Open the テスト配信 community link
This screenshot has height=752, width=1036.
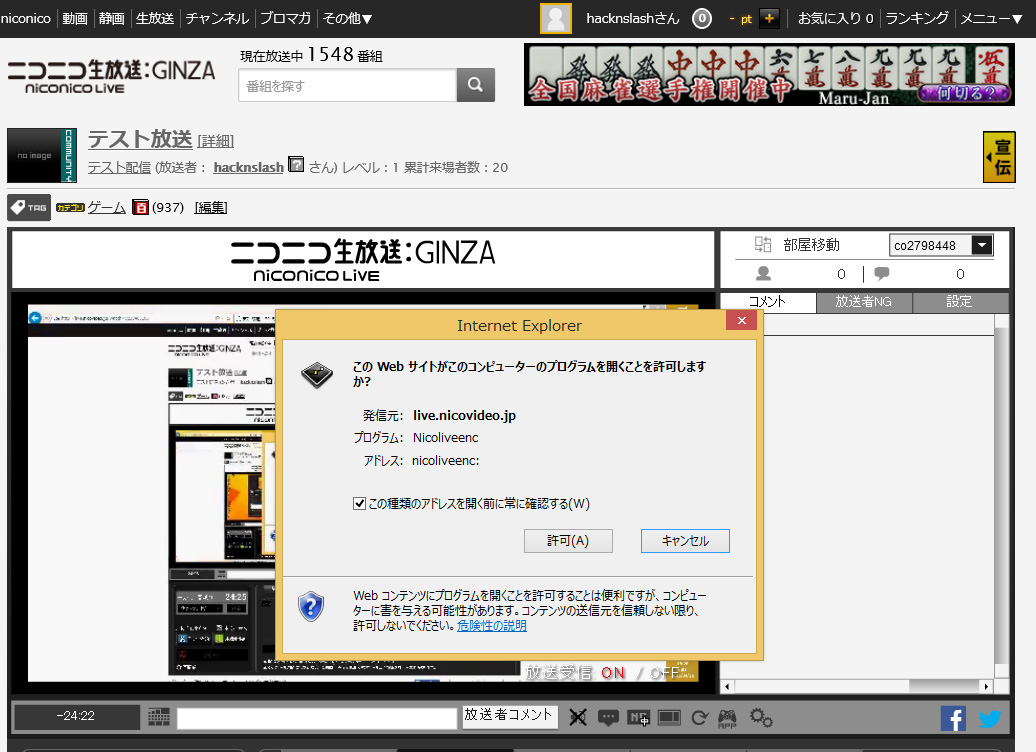(x=120, y=167)
